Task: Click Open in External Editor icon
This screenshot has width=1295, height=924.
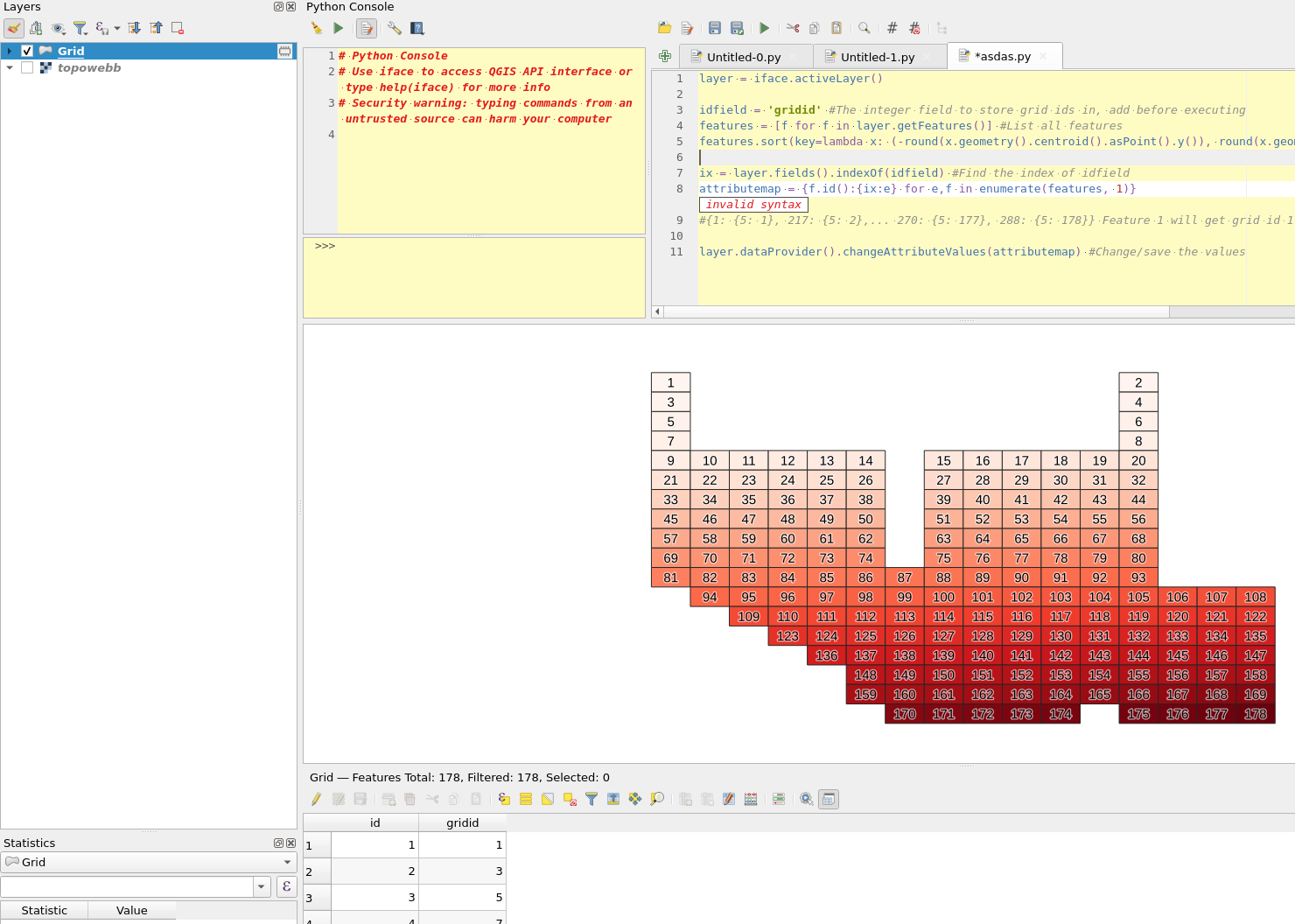Action: [x=687, y=28]
